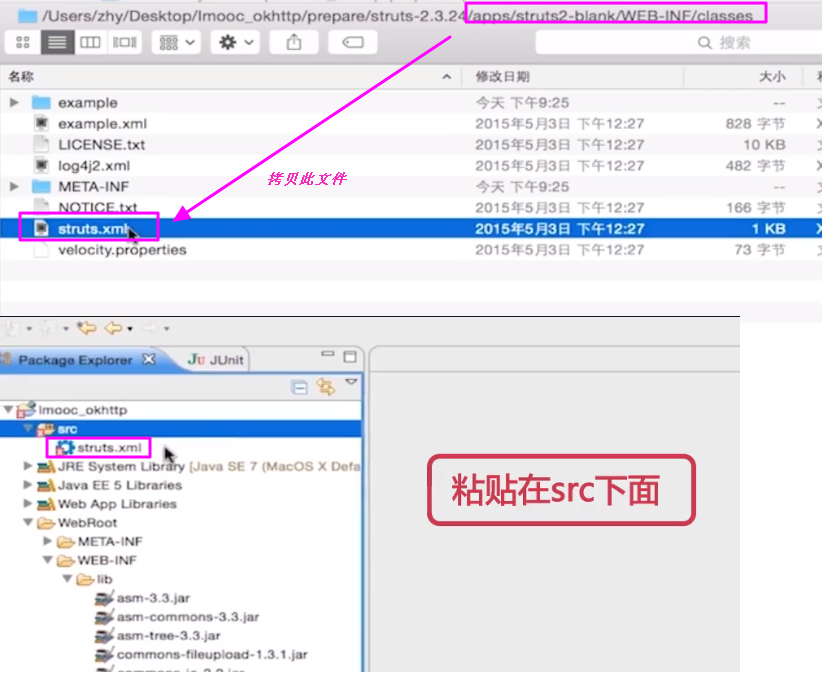Viewport: 822px width, 674px height.
Task: Expand the example folder in Finder
Action: pyautogui.click(x=14, y=102)
